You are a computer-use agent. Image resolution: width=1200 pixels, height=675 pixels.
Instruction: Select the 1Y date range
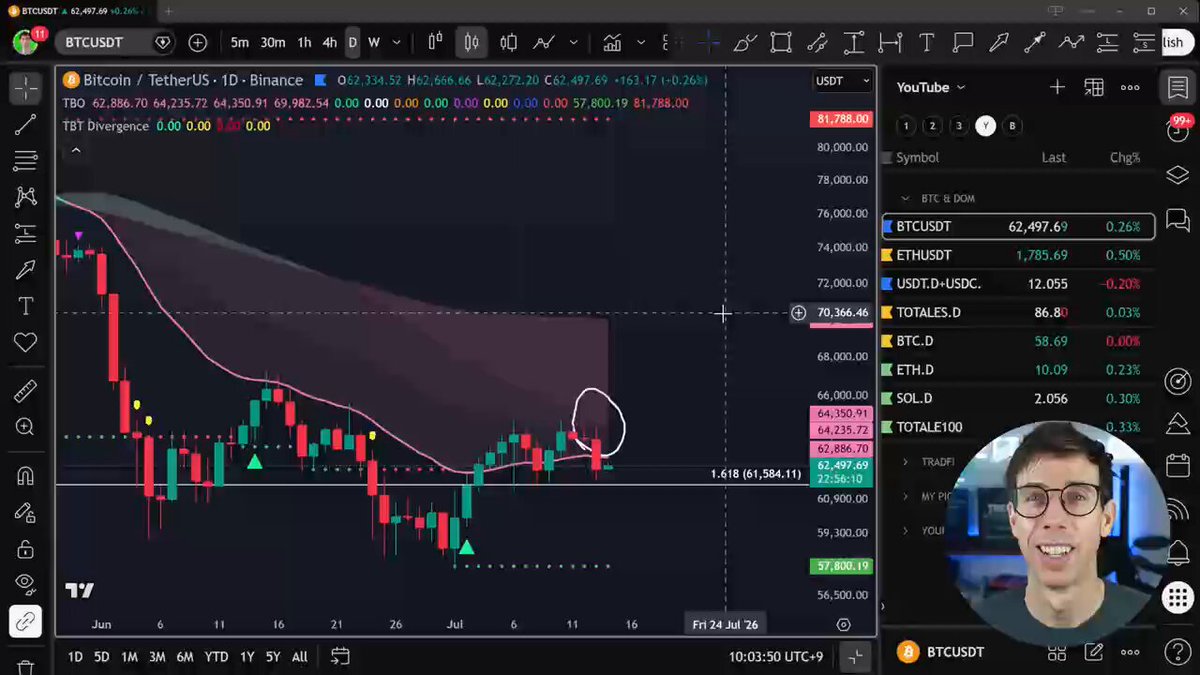(246, 657)
